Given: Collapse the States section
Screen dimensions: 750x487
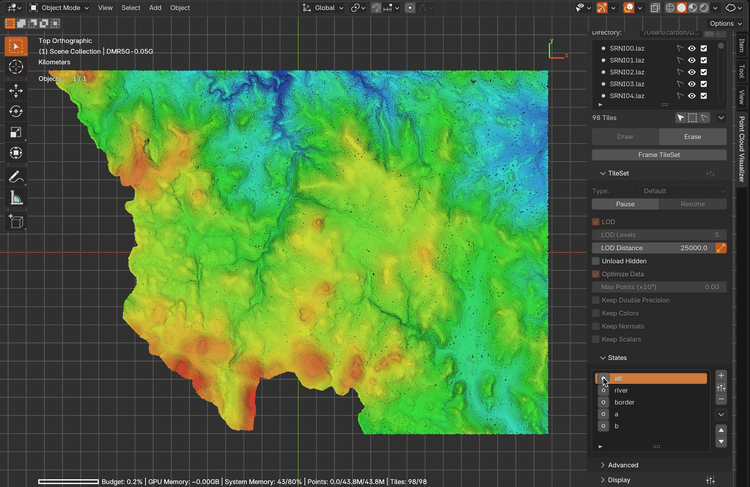Looking at the screenshot, I should point(617,357).
